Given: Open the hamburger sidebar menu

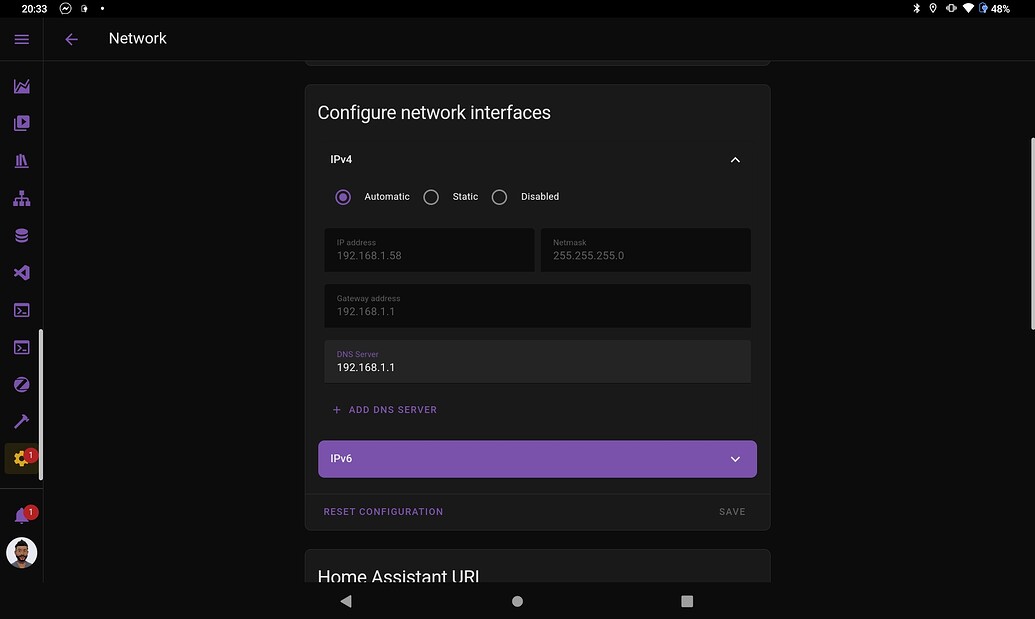Looking at the screenshot, I should tap(21, 39).
